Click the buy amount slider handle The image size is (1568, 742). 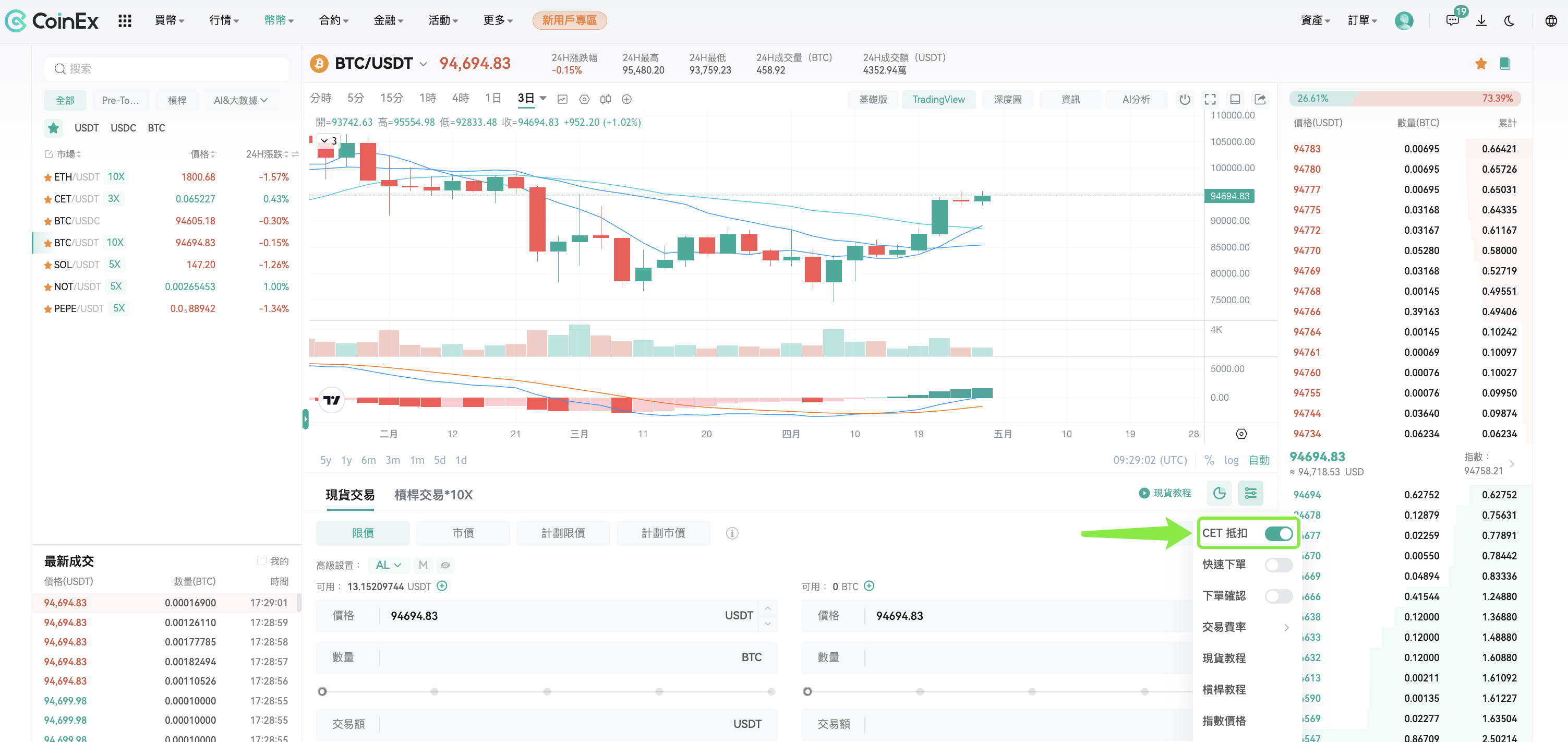[x=322, y=691]
